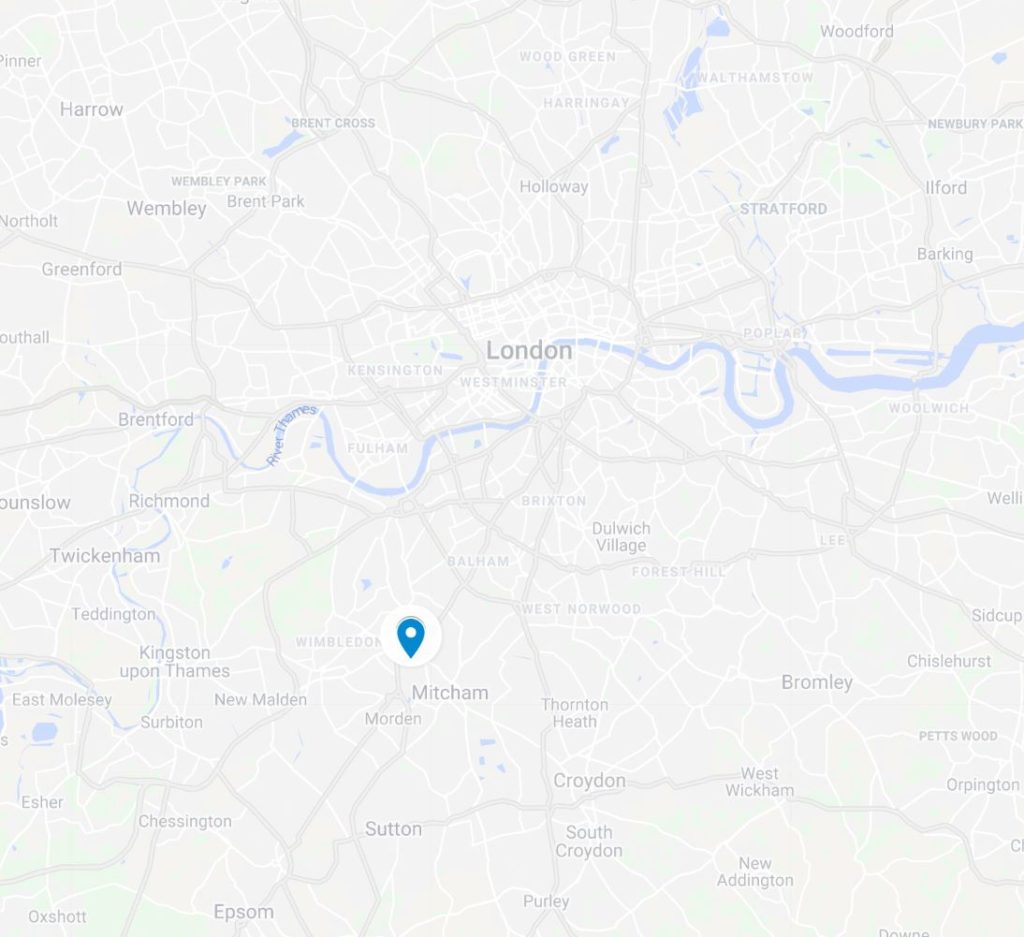Click the Bromley place label

pyautogui.click(x=817, y=682)
